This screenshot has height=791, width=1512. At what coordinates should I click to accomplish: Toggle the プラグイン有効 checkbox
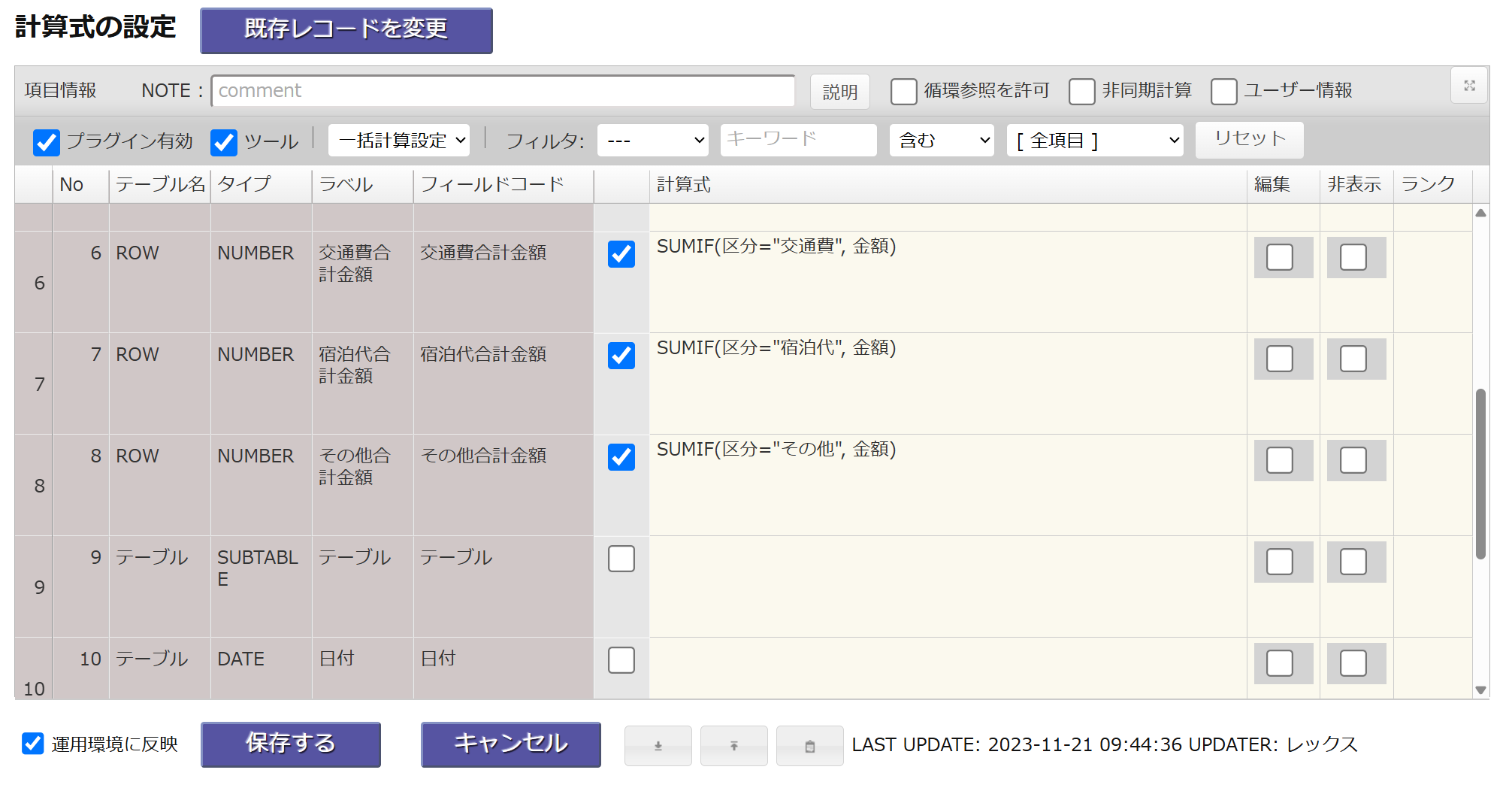click(x=47, y=142)
